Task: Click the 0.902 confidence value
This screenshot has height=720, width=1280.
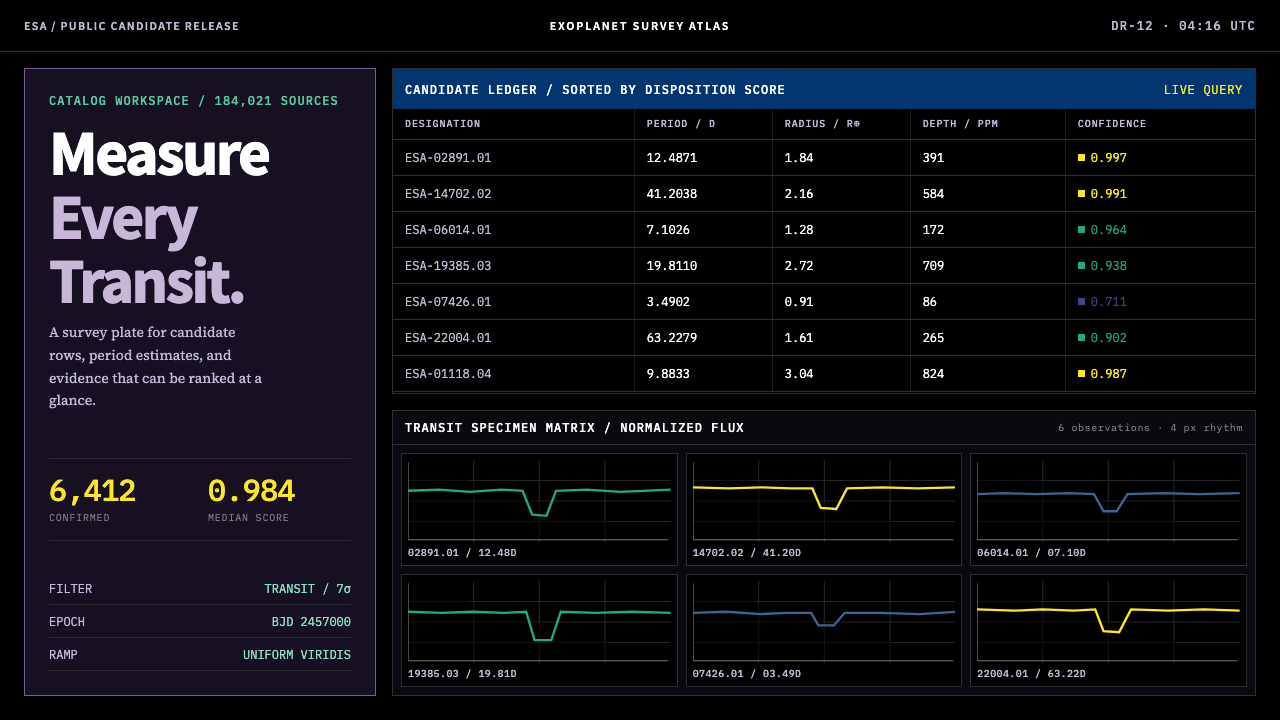Action: click(1109, 338)
